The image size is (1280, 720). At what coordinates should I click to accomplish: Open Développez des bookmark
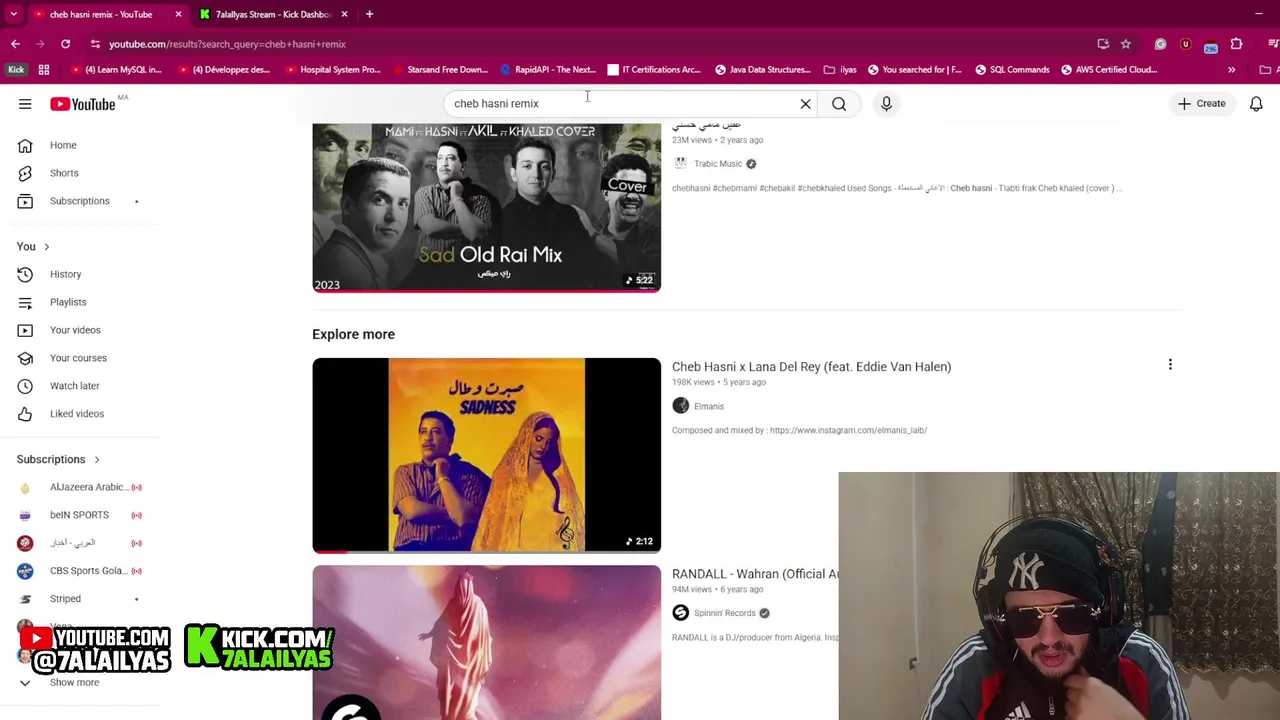223,70
